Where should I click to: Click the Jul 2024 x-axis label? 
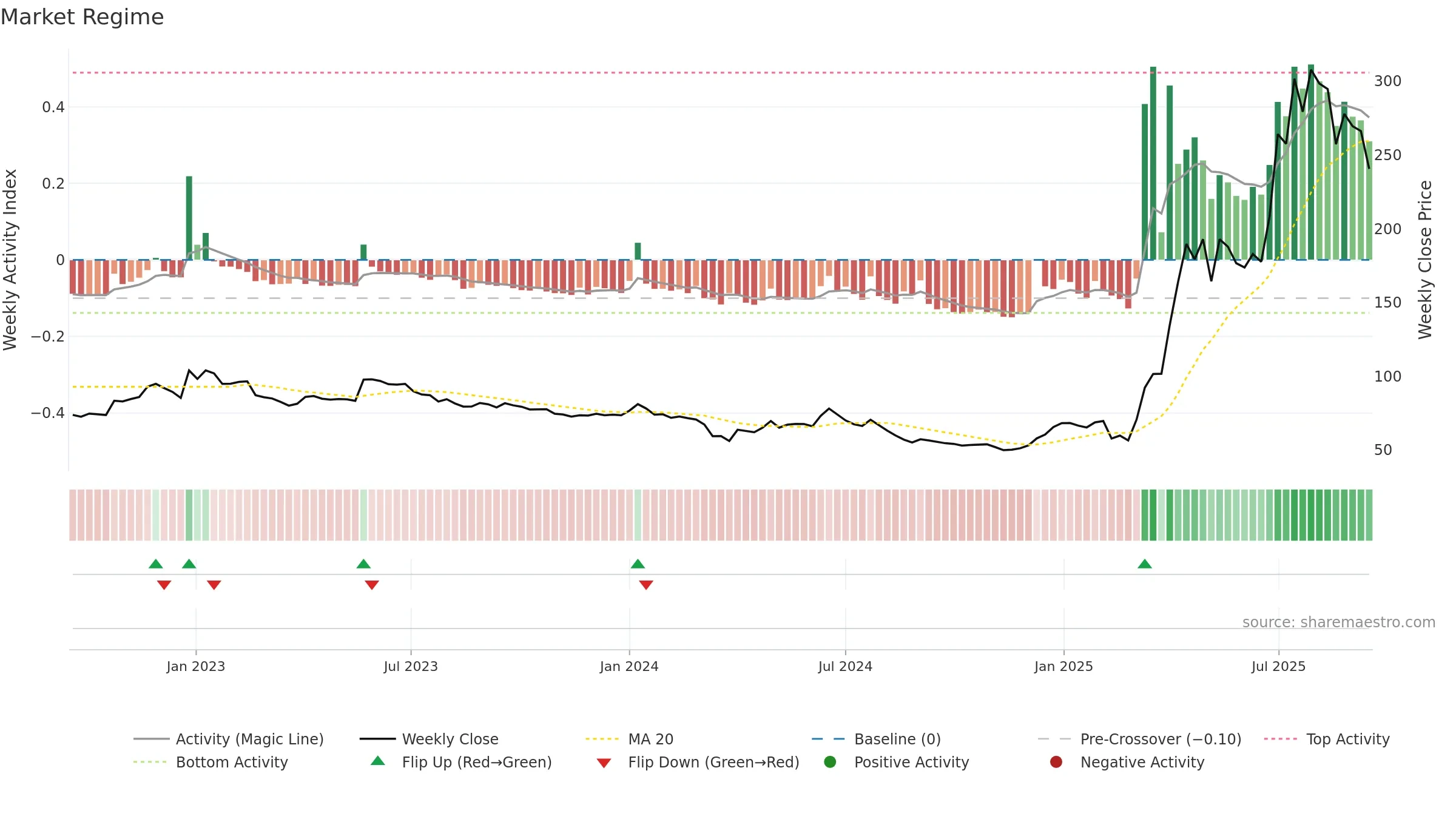click(845, 666)
